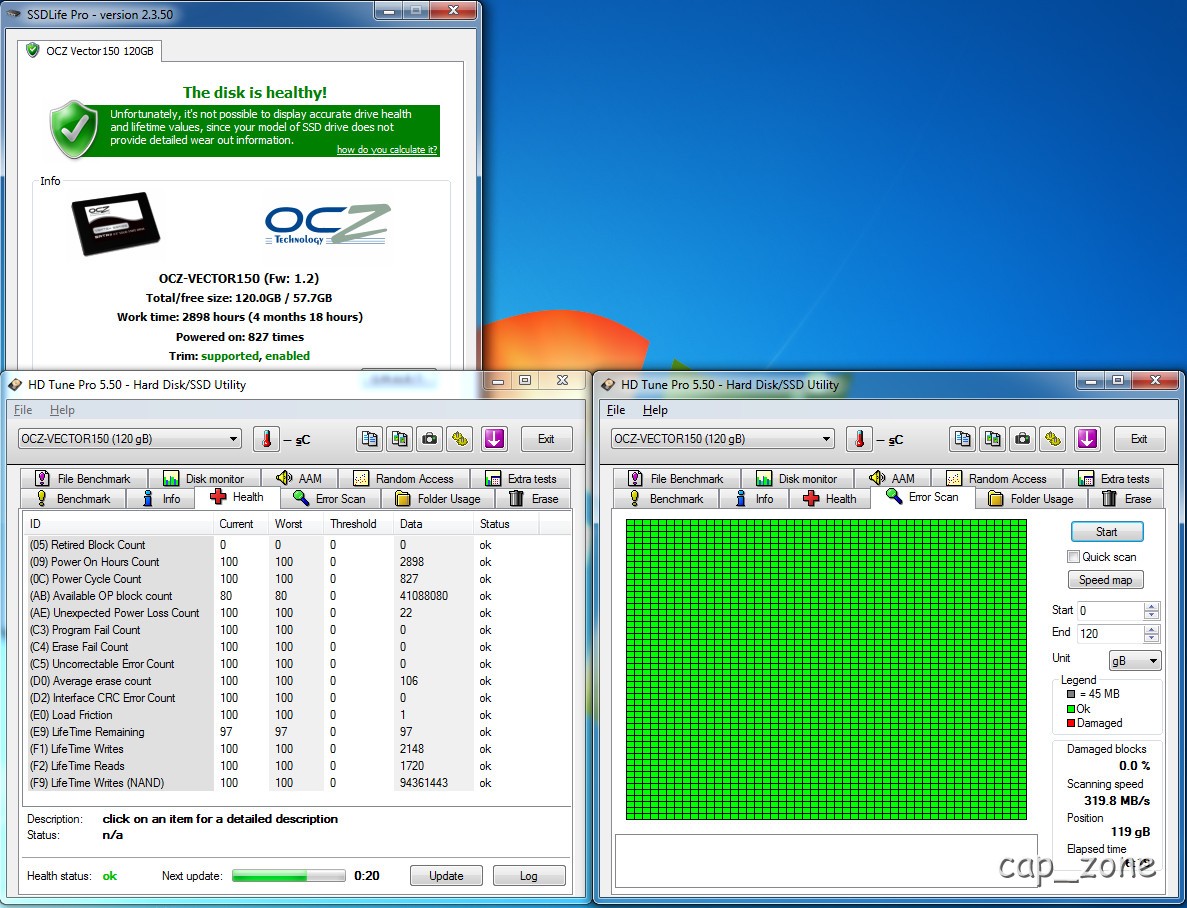Click Start value input field
Image resolution: width=1187 pixels, height=908 pixels.
click(1110, 610)
